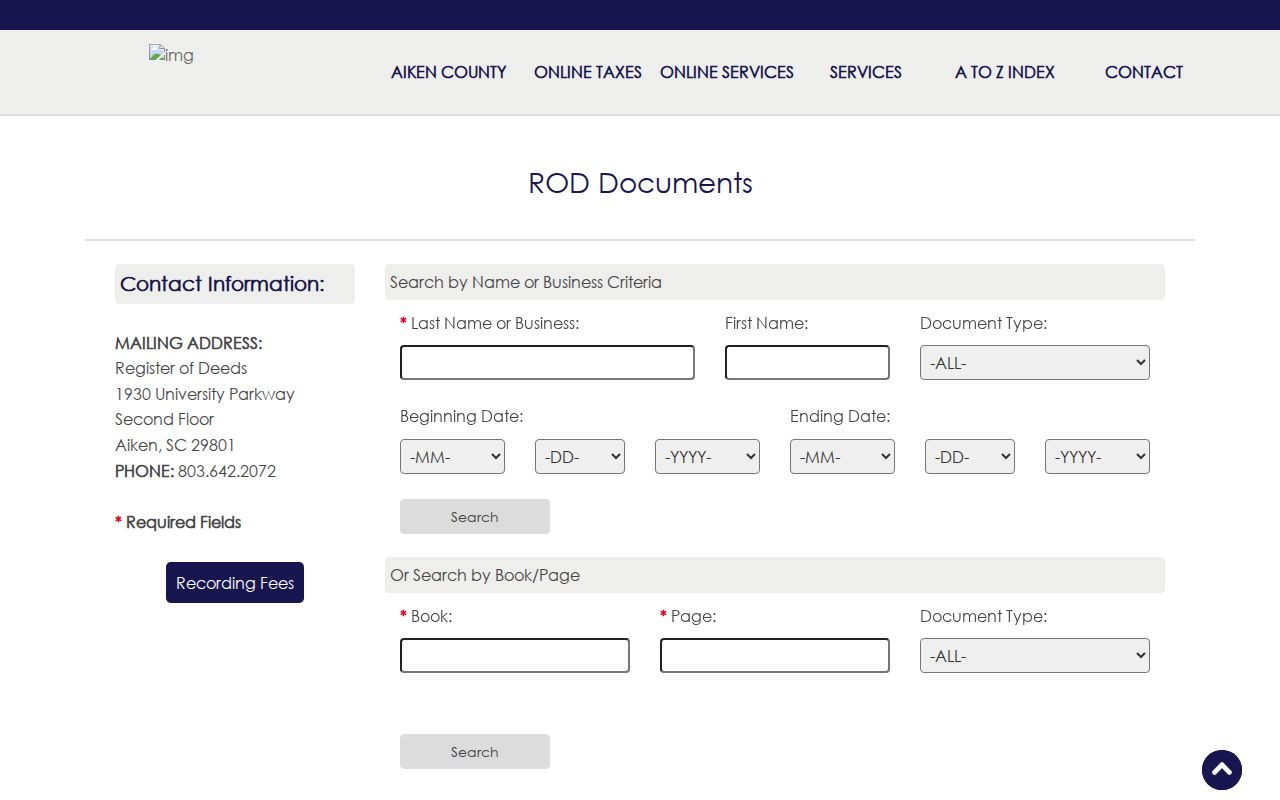The width and height of the screenshot is (1280, 800).
Task: Click the 'Register of Deeds' text
Action: click(181, 368)
